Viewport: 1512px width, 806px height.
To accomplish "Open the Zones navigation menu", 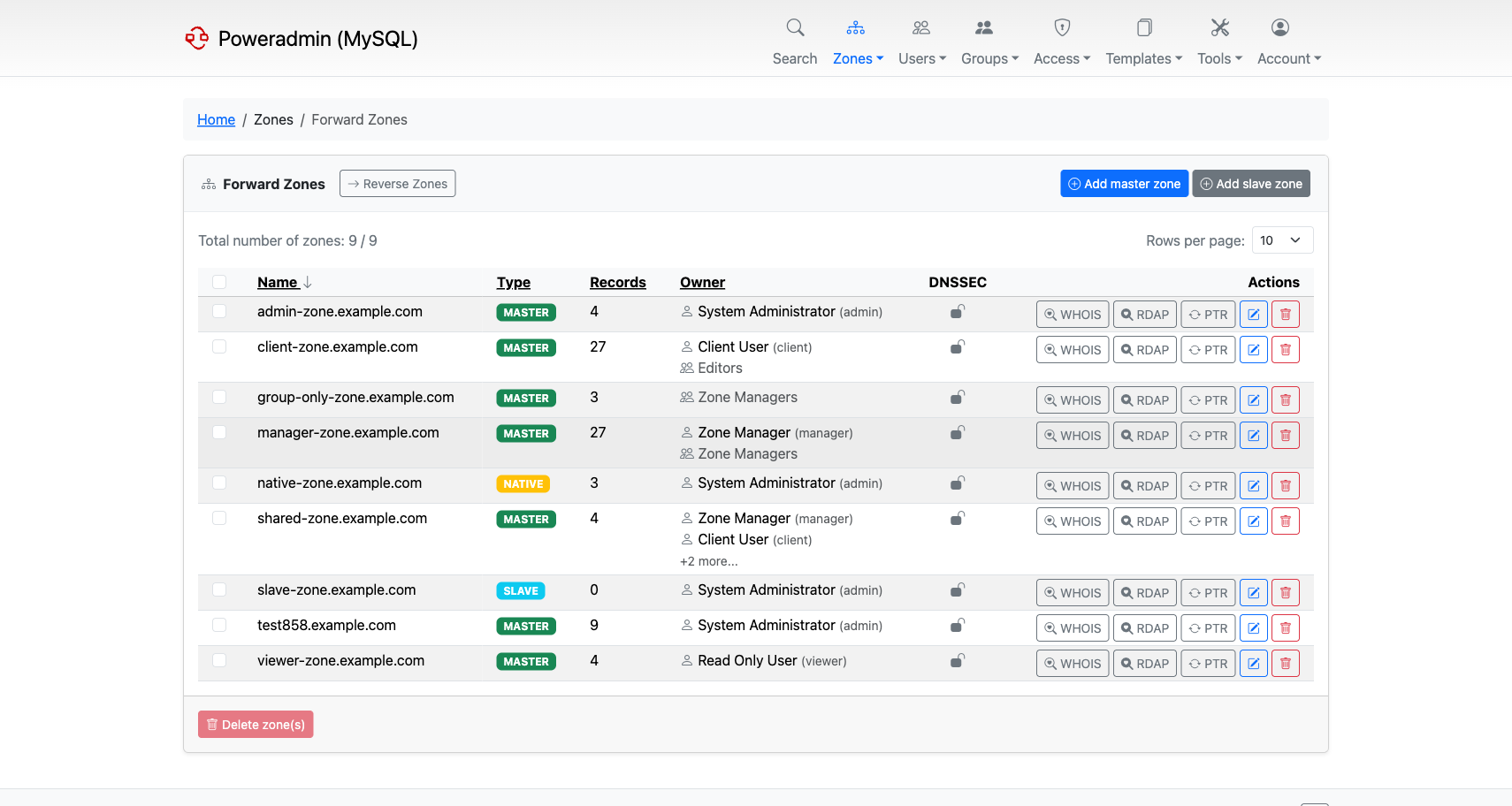I will 857,42.
